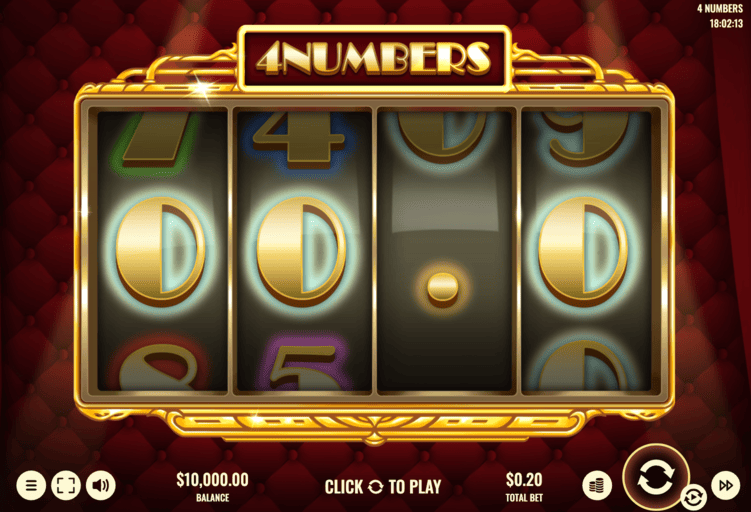Image resolution: width=751 pixels, height=512 pixels.
Task: Enable autoplay with small circular play icon
Action: click(693, 498)
